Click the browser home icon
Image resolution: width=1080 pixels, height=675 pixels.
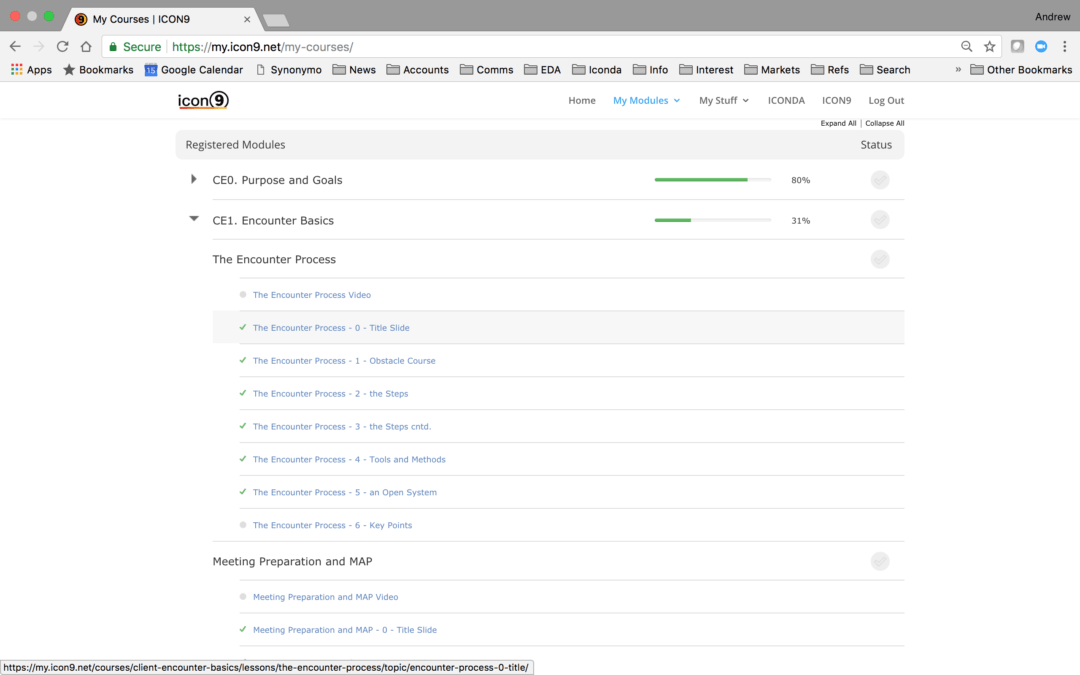[x=86, y=46]
